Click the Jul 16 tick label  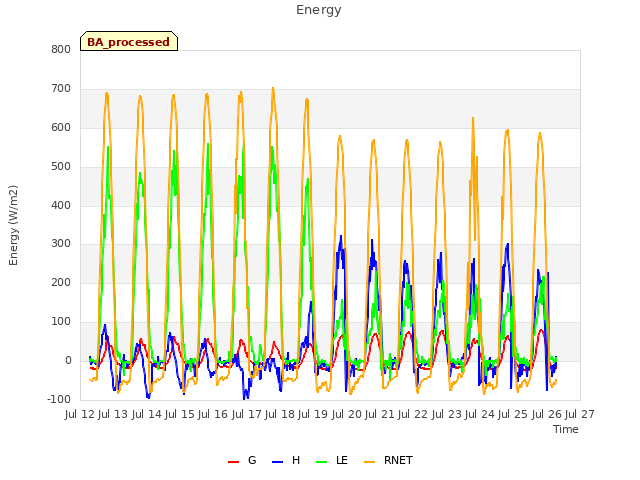(x=213, y=414)
